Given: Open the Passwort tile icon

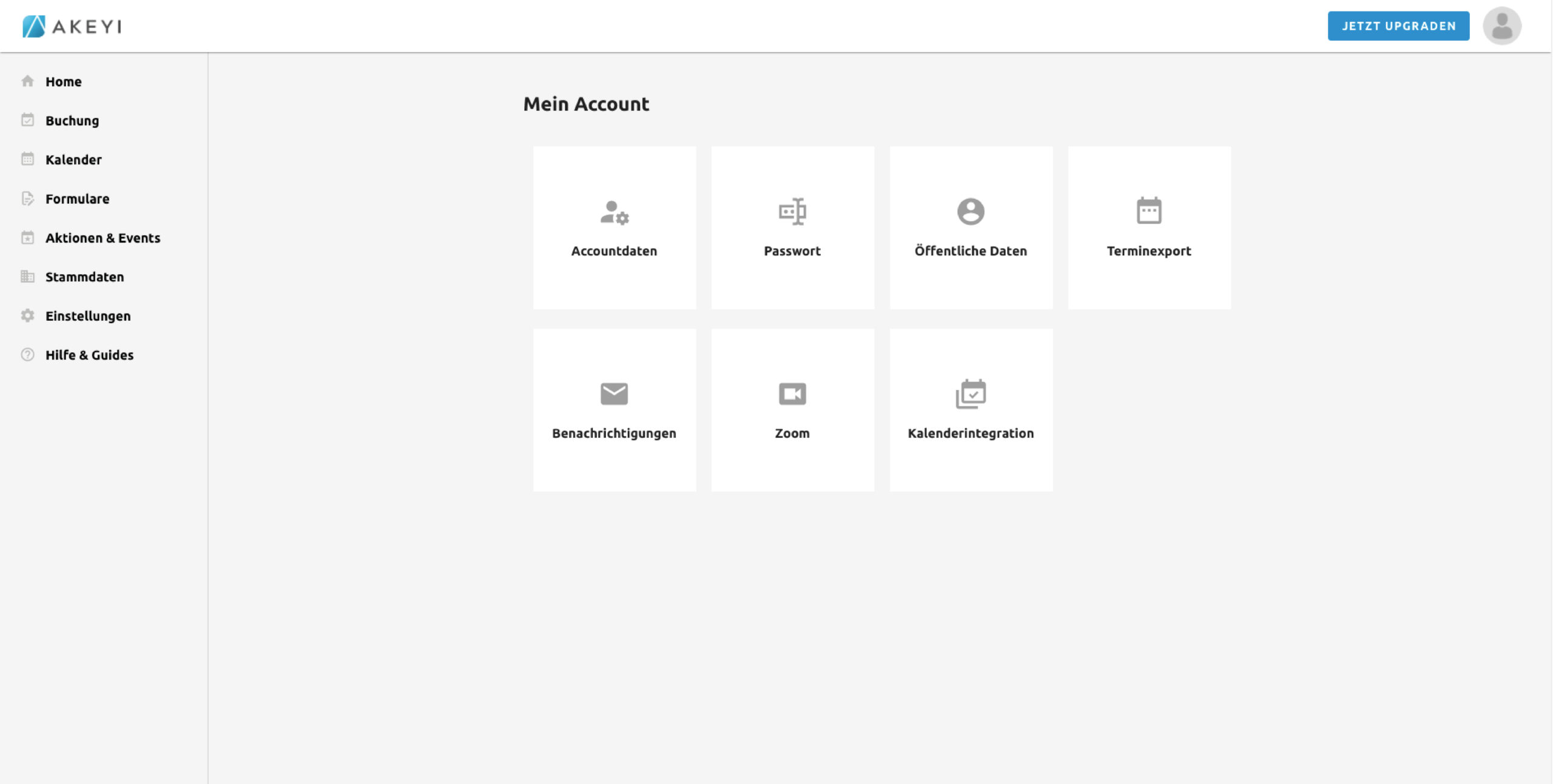Looking at the screenshot, I should click(x=792, y=212).
